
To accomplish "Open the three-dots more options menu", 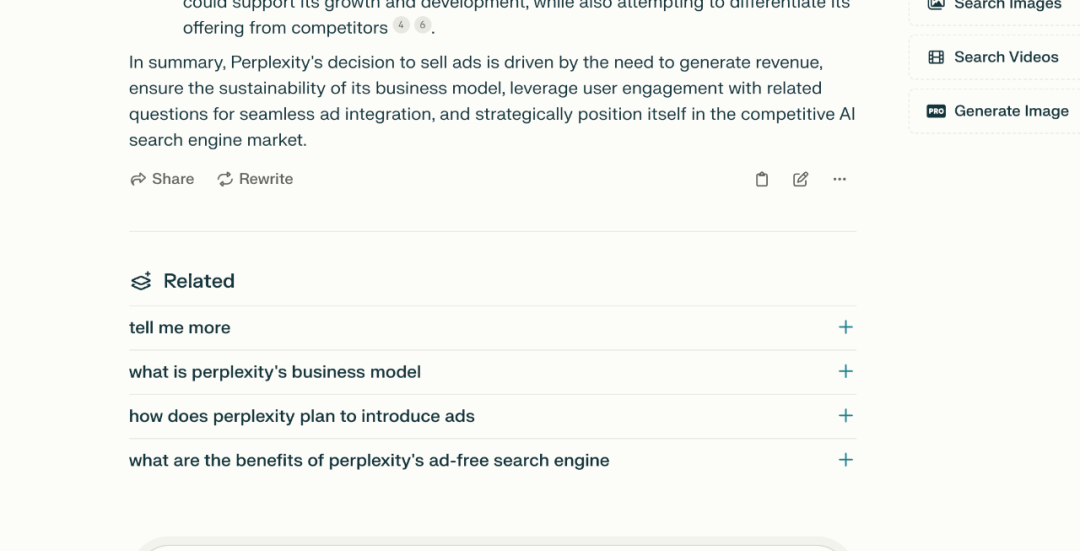I will pyautogui.click(x=839, y=179).
